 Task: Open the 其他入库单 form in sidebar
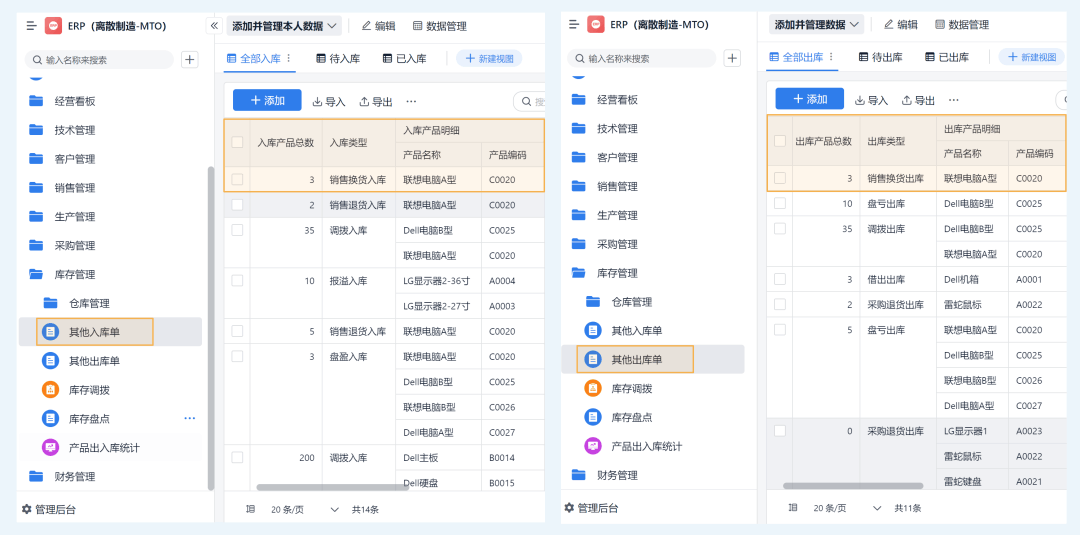coord(94,332)
